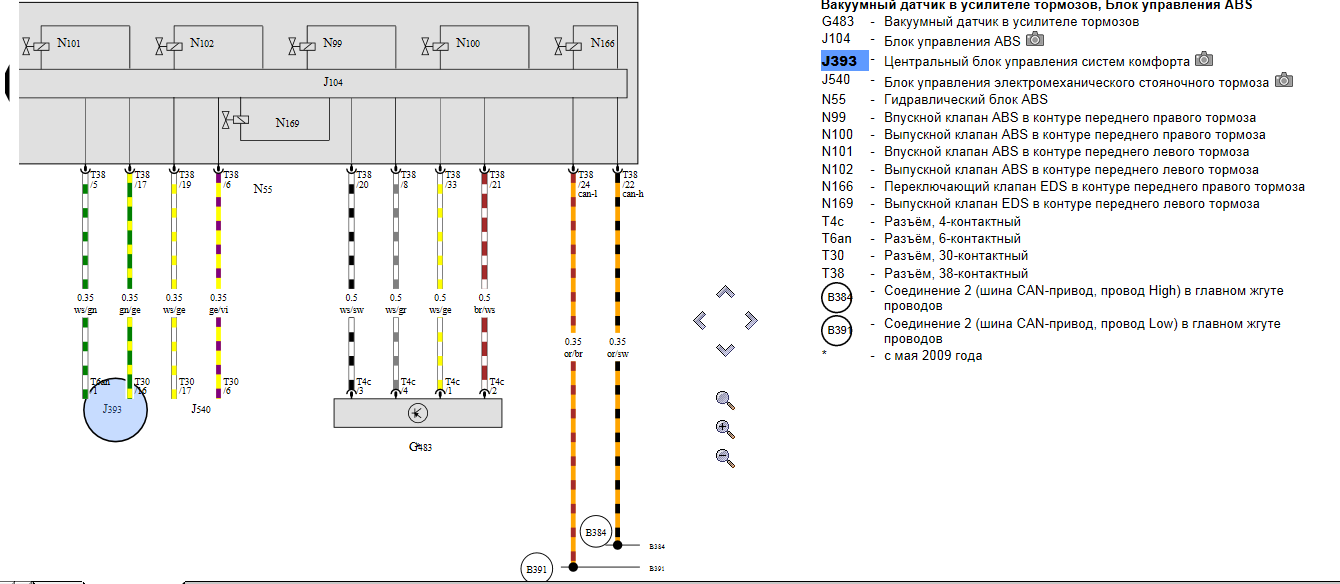
Task: Click the B391 connection circle in diagram
Action: coord(536,569)
